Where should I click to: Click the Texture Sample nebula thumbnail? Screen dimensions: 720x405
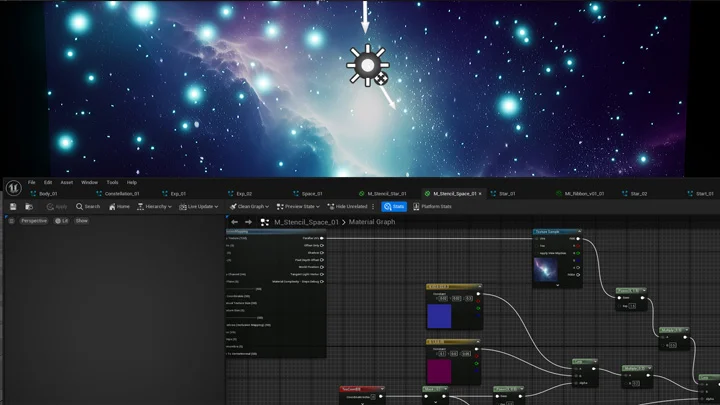546,270
